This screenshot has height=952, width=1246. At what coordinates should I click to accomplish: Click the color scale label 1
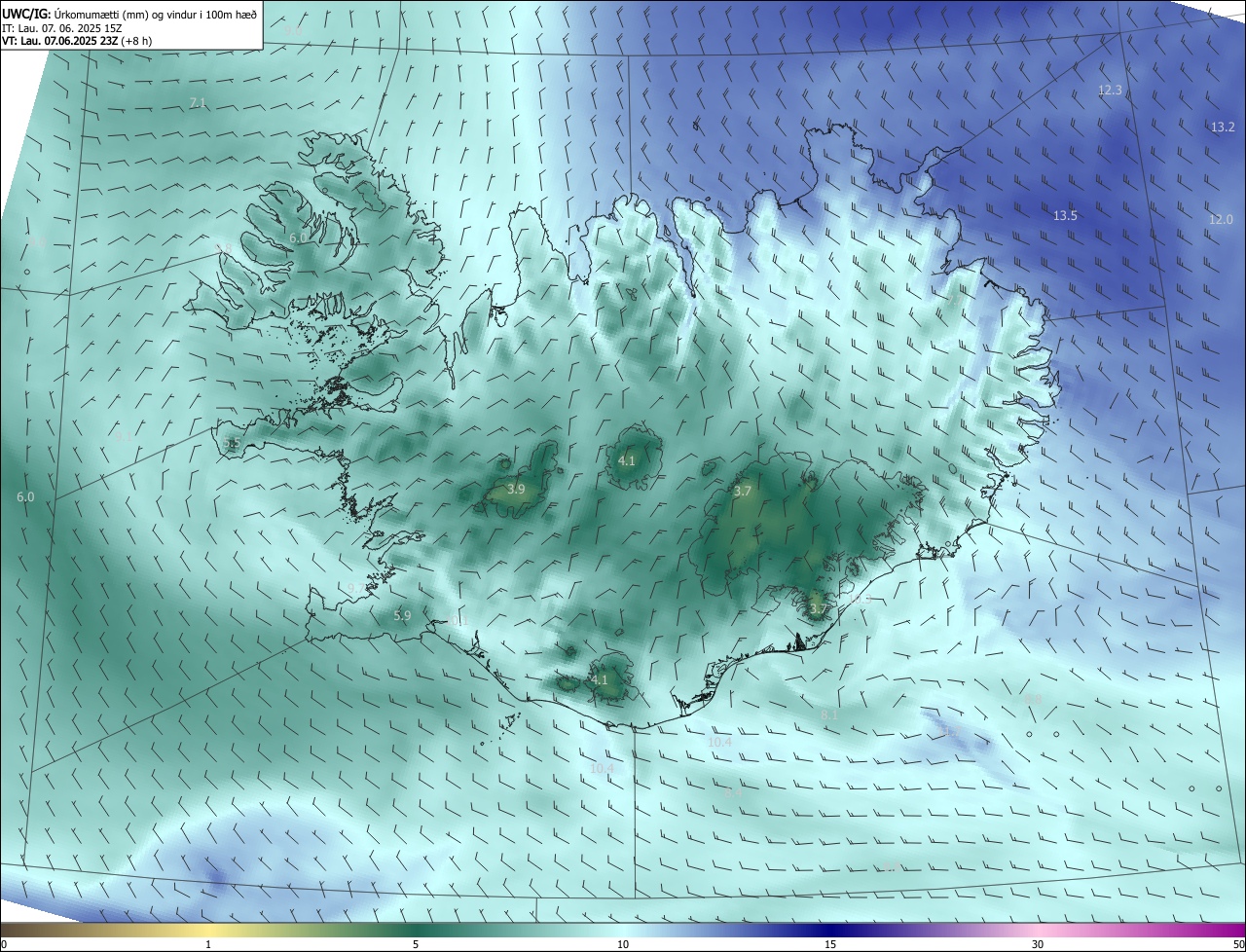tap(208, 944)
